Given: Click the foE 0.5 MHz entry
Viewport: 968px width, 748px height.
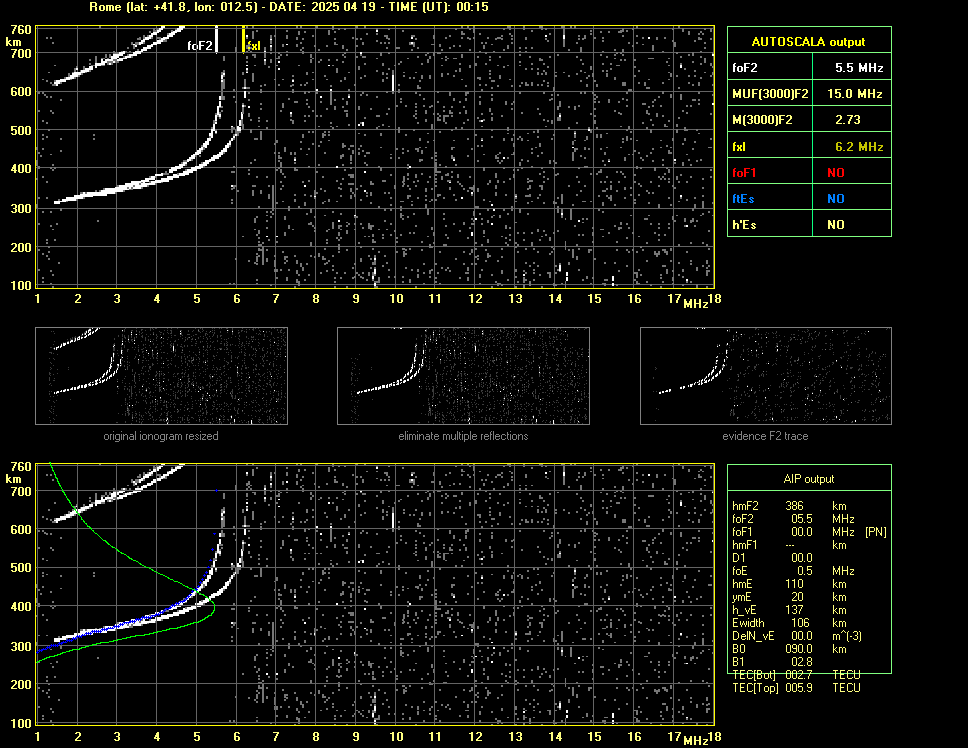Looking at the screenshot, I should (x=793, y=571).
